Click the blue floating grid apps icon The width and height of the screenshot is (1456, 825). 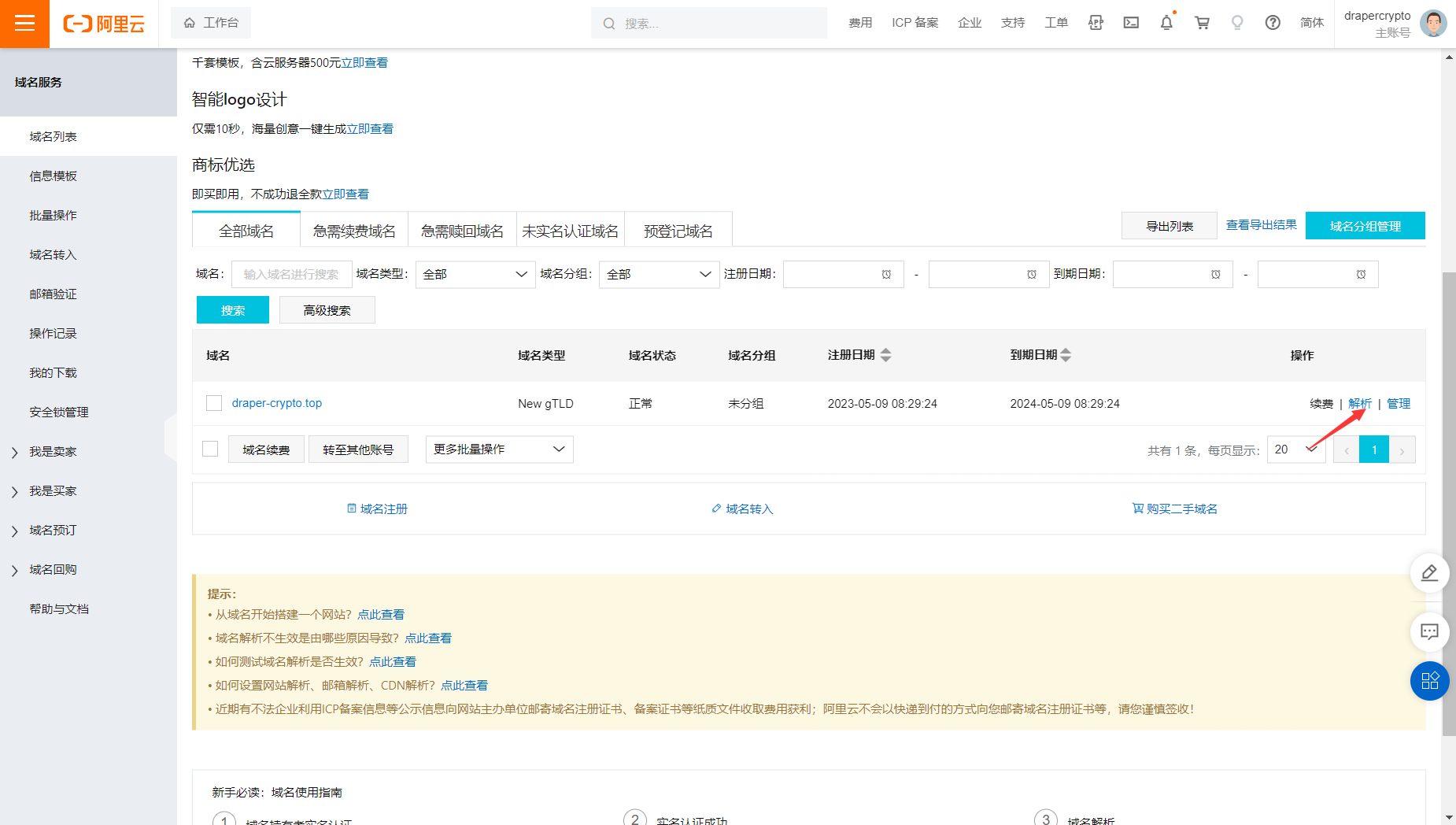coord(1429,681)
